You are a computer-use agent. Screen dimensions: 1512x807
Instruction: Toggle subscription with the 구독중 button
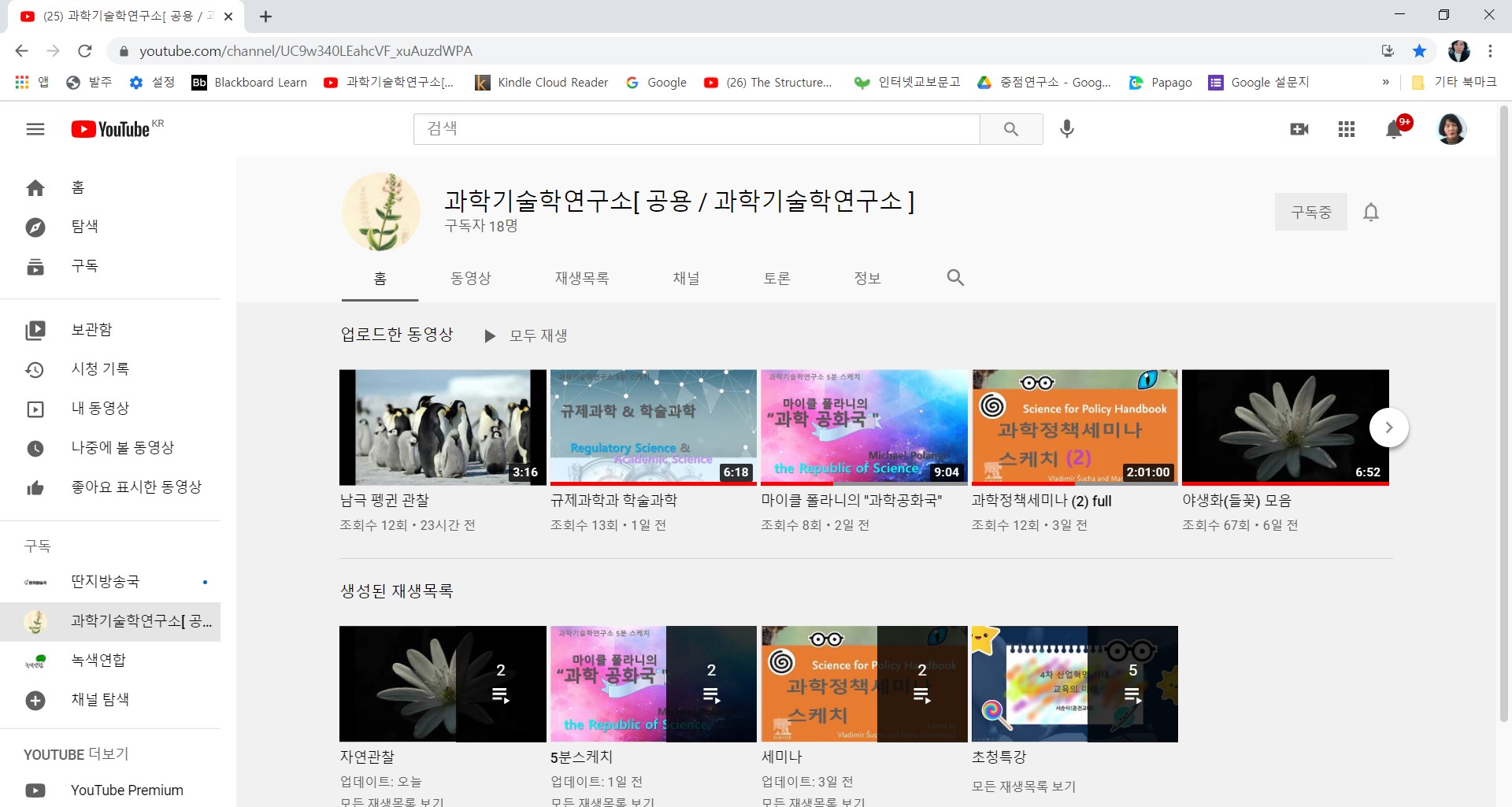tap(1310, 213)
